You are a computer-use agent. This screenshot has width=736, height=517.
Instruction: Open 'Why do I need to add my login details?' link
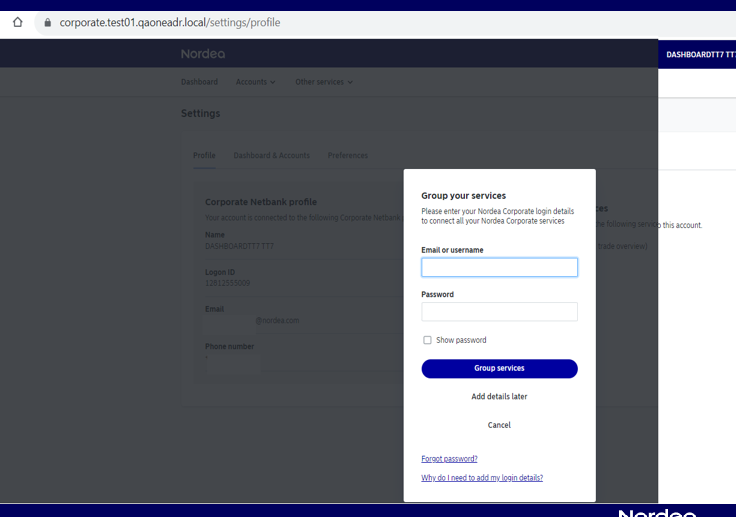[482, 478]
